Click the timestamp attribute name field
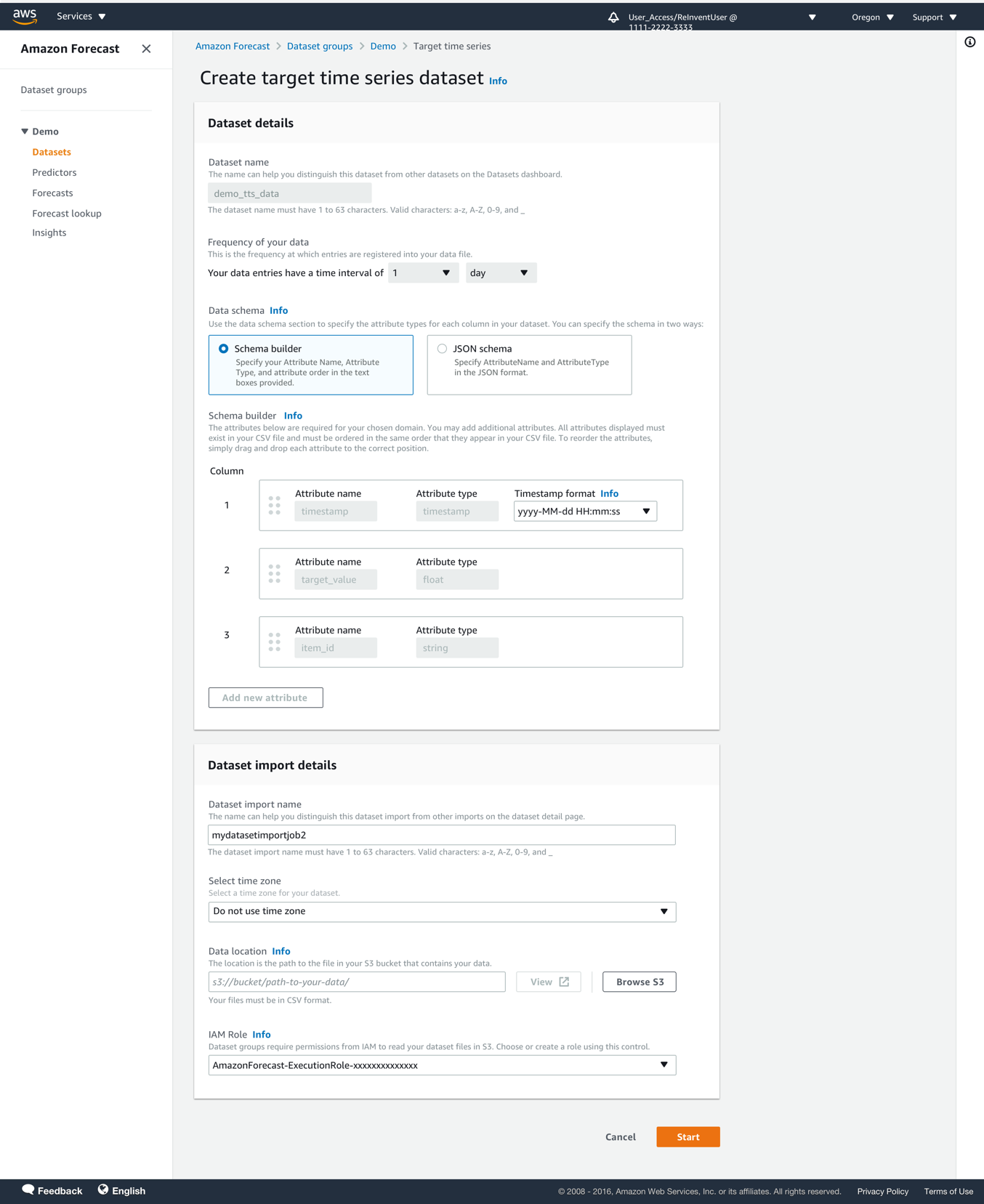Screen dimensions: 984x1204 click(x=336, y=511)
